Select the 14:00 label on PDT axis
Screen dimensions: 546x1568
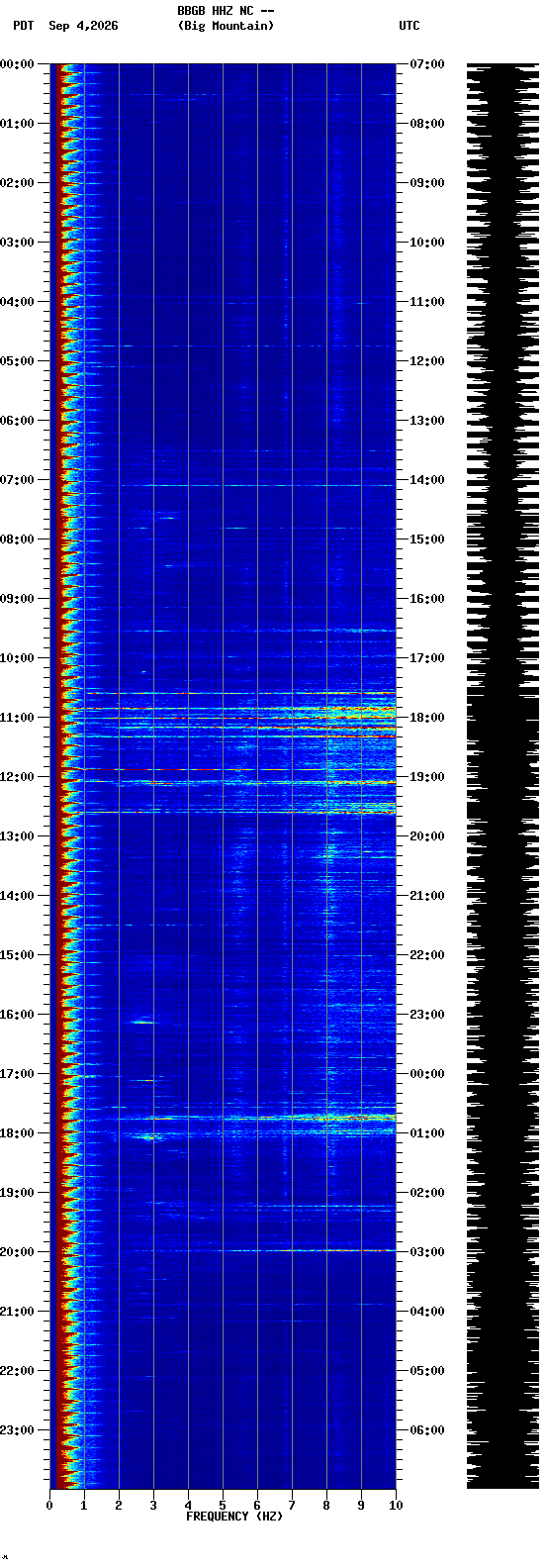pos(17,896)
